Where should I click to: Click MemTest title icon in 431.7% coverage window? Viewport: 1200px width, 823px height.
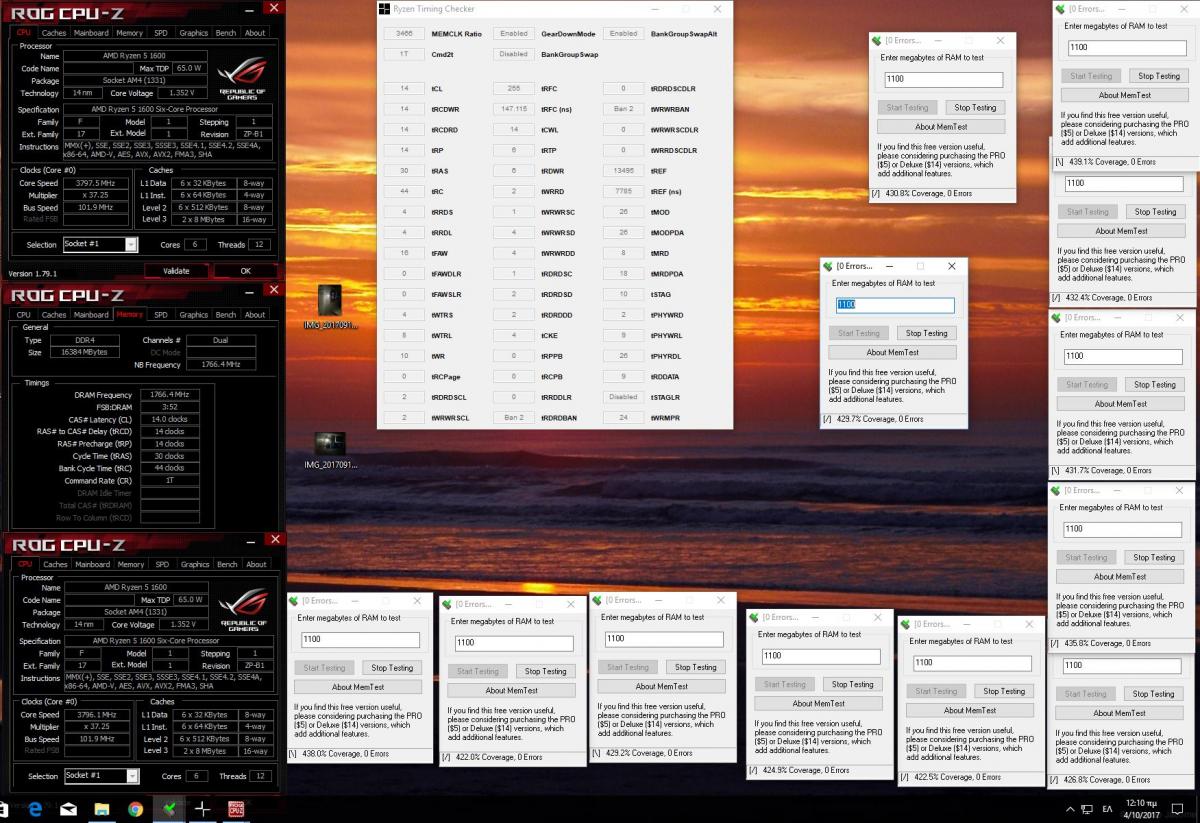pos(1057,318)
